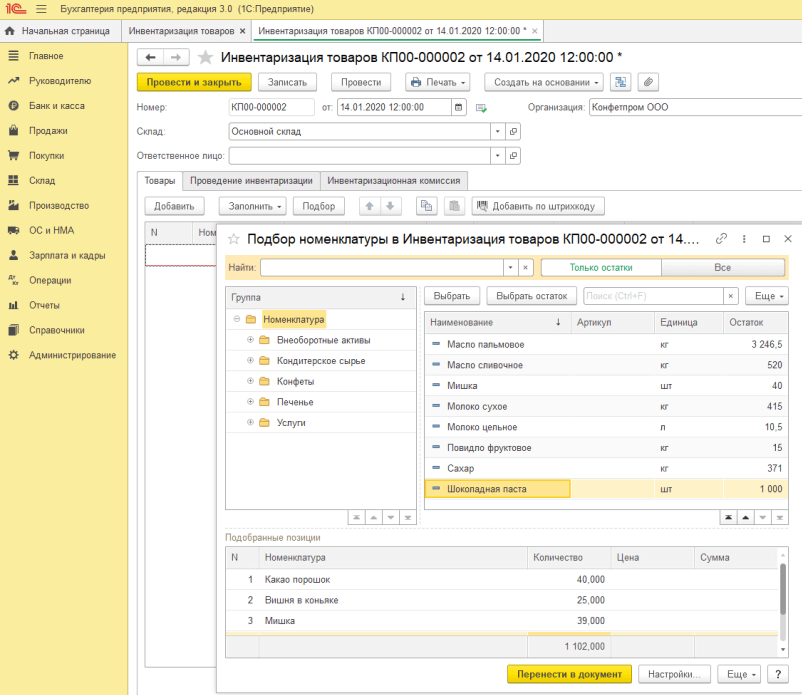Expand the Кондитерское сырье group

pyautogui.click(x=250, y=361)
